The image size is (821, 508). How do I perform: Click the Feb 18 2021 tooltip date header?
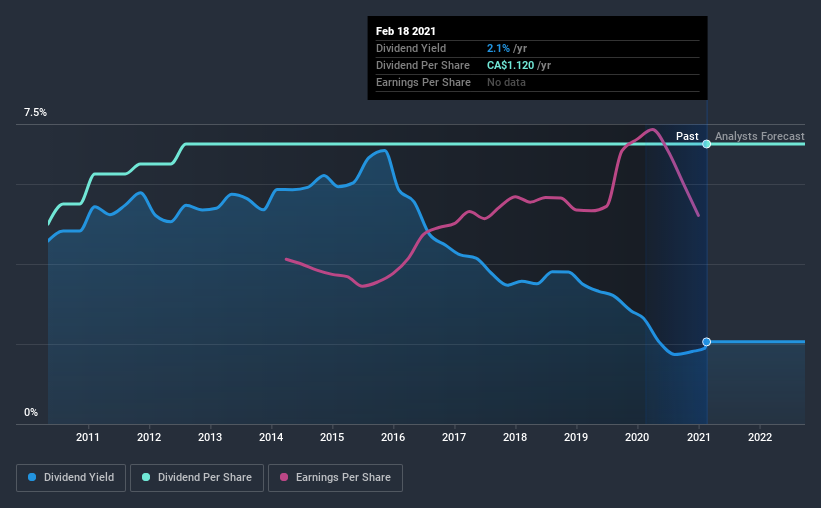(x=406, y=31)
